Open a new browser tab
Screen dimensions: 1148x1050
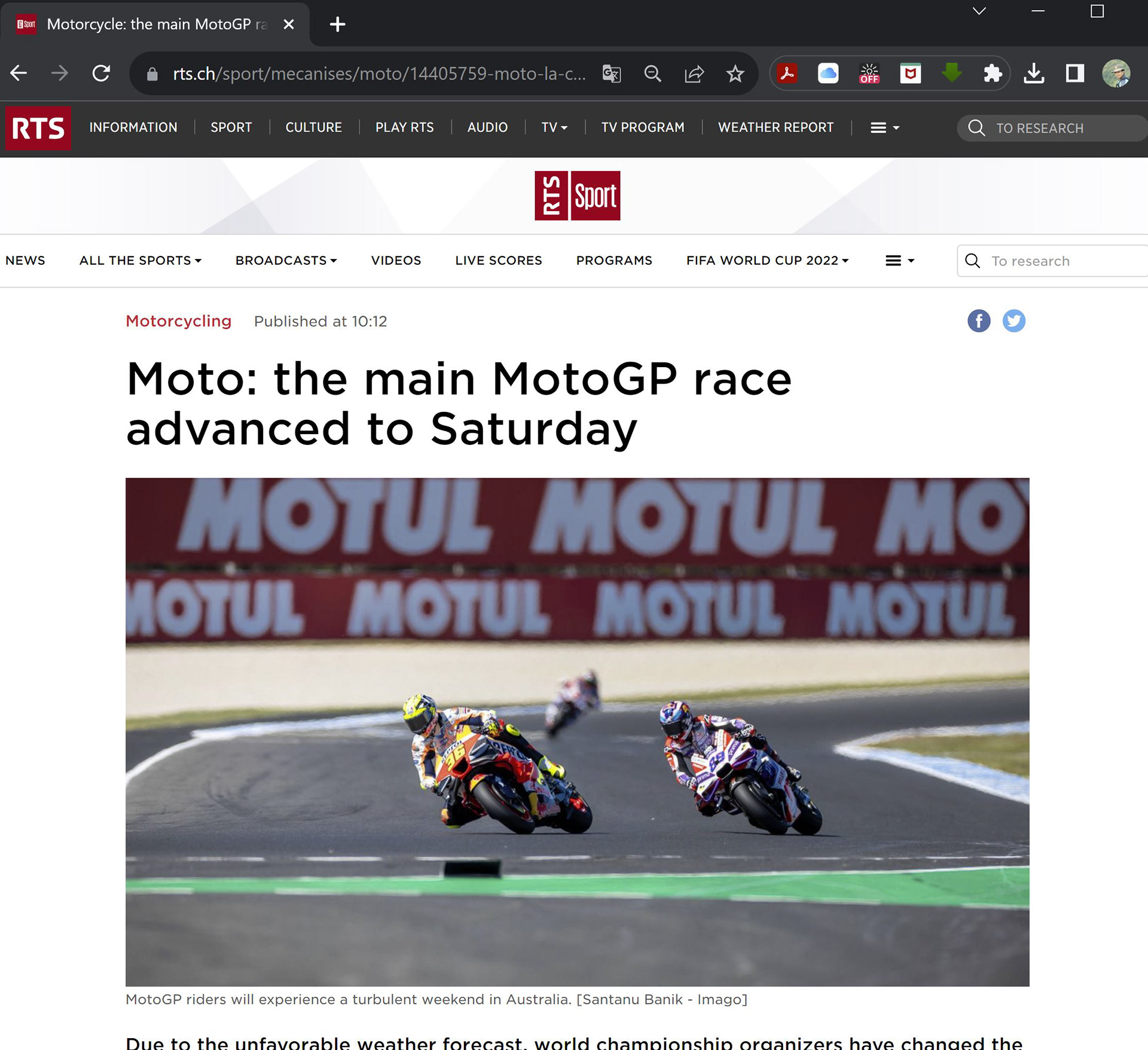[x=337, y=25]
